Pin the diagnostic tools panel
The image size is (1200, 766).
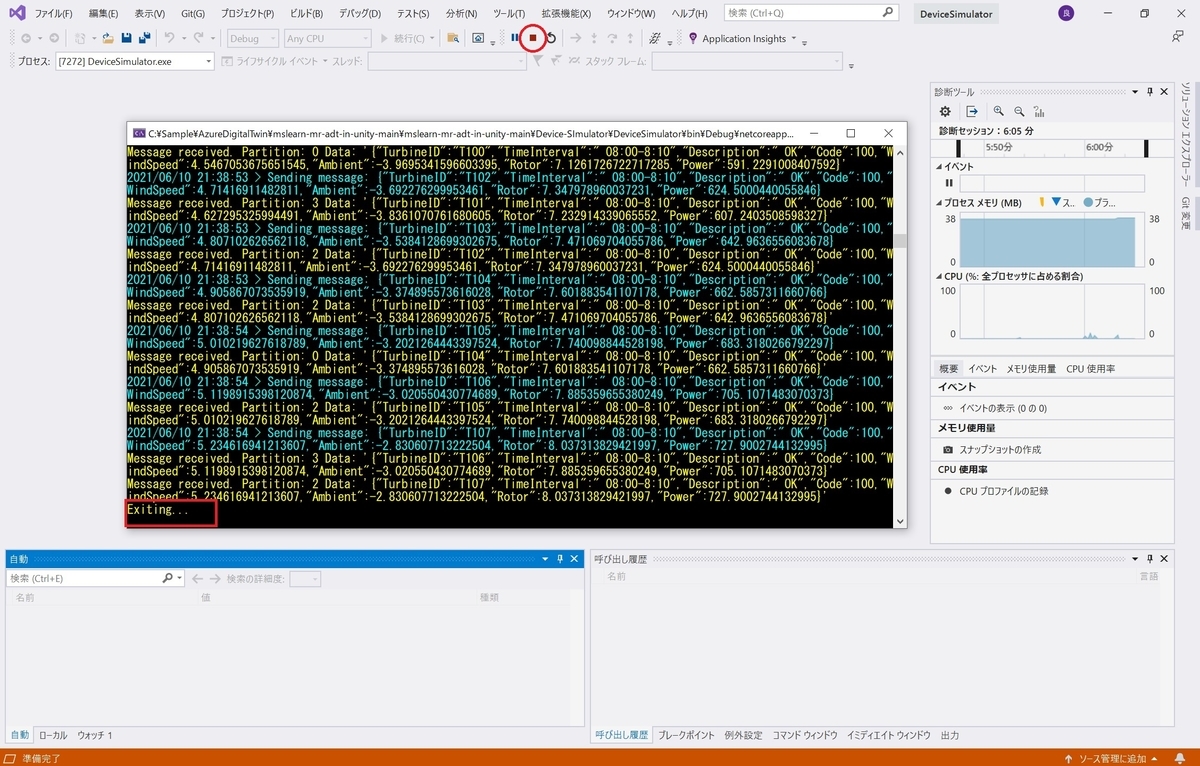(x=1150, y=92)
